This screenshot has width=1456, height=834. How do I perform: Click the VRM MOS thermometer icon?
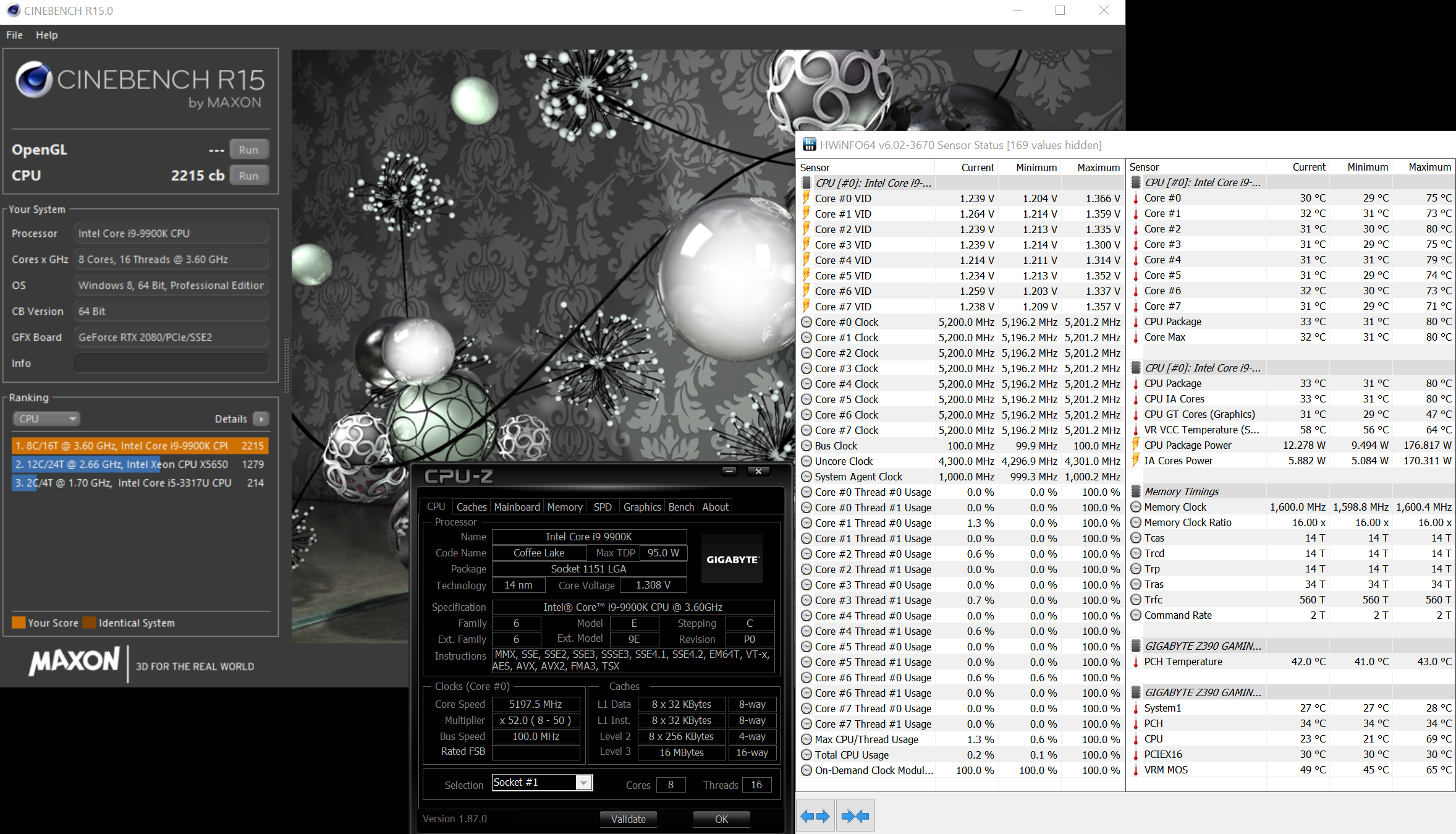click(1136, 770)
